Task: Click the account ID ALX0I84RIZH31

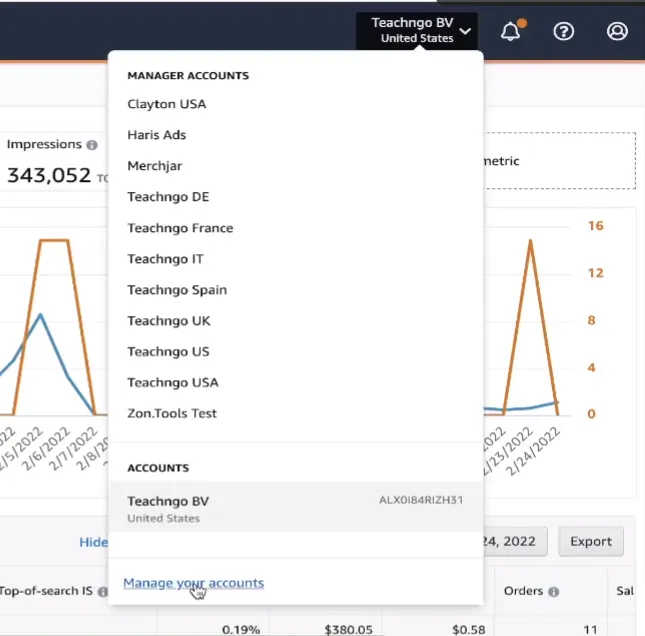Action: (421, 500)
